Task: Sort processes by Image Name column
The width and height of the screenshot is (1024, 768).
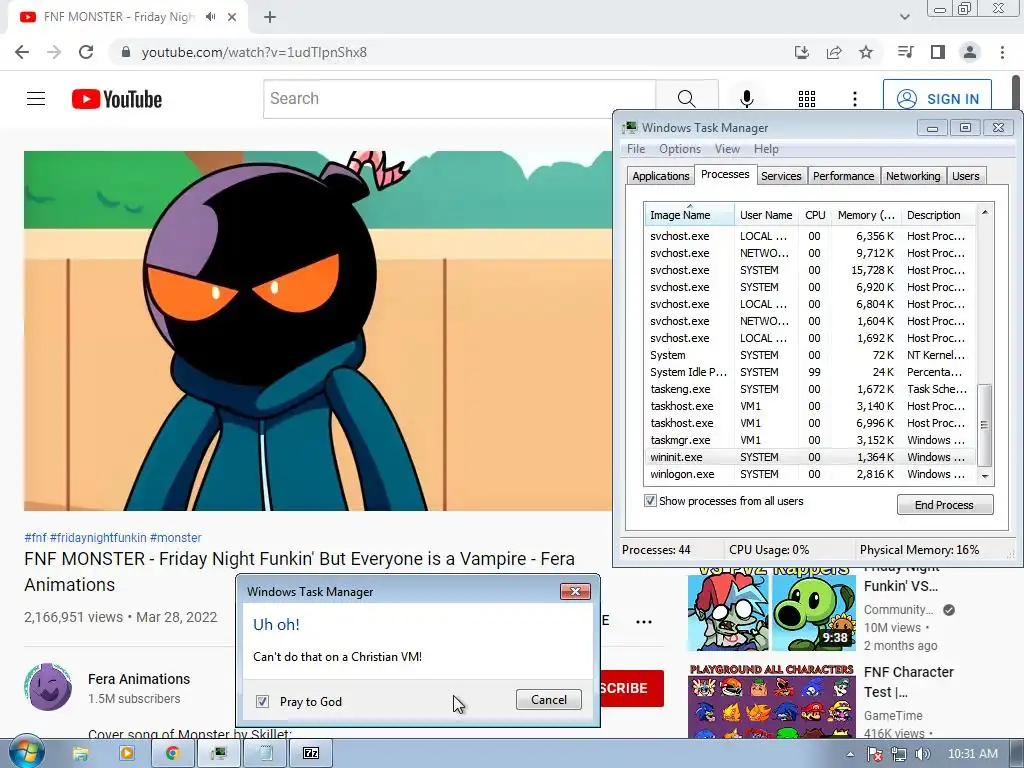Action: pyautogui.click(x=690, y=215)
